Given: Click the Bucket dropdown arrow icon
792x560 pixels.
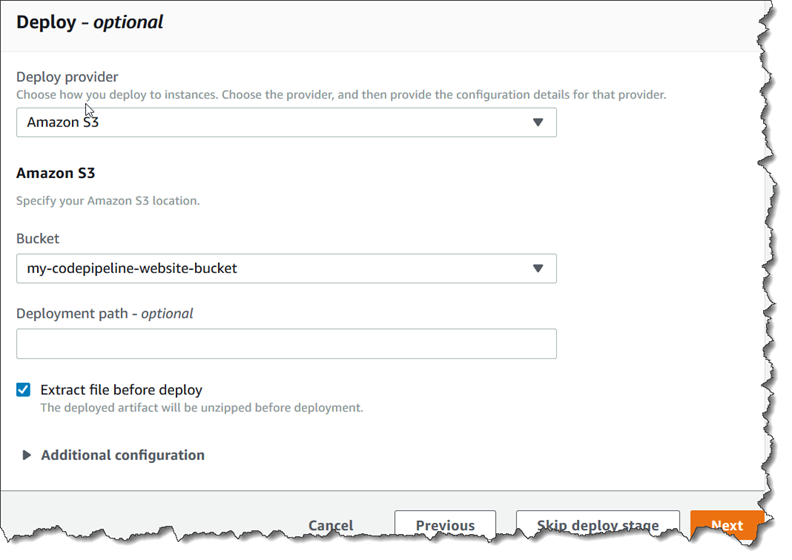Looking at the screenshot, I should 537,268.
